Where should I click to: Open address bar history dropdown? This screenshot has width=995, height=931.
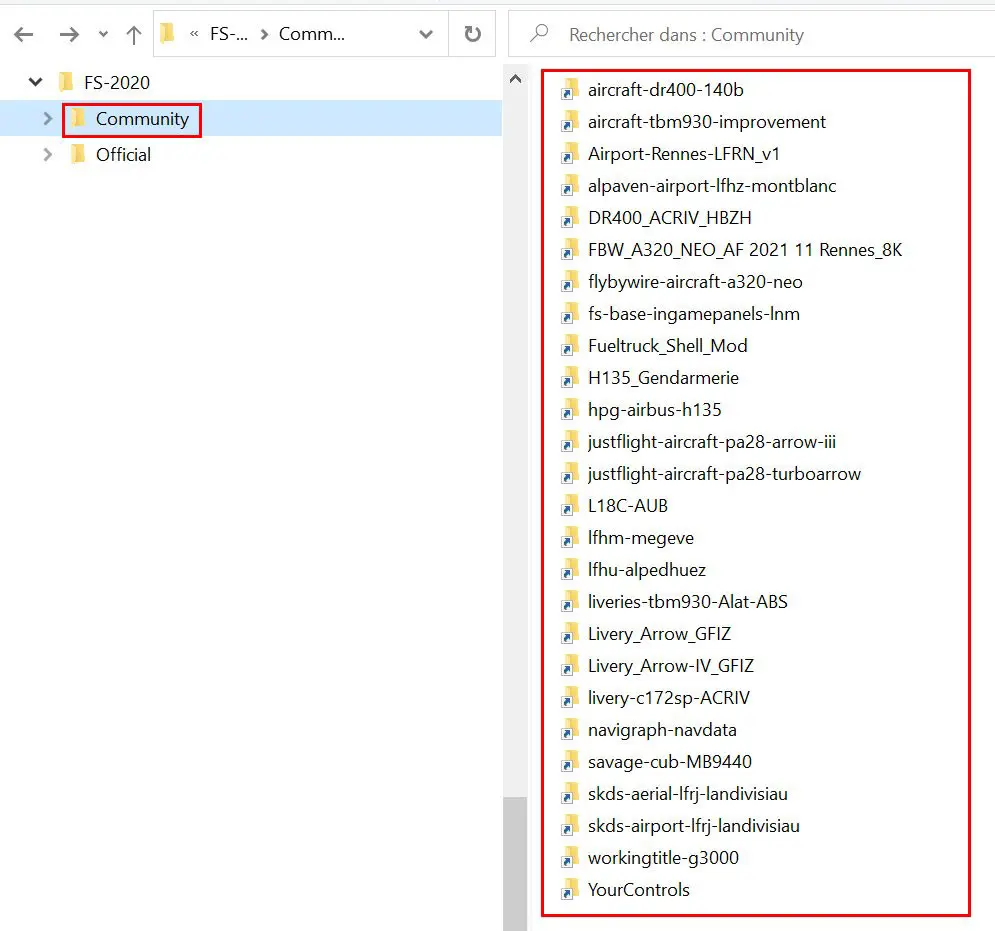click(426, 34)
